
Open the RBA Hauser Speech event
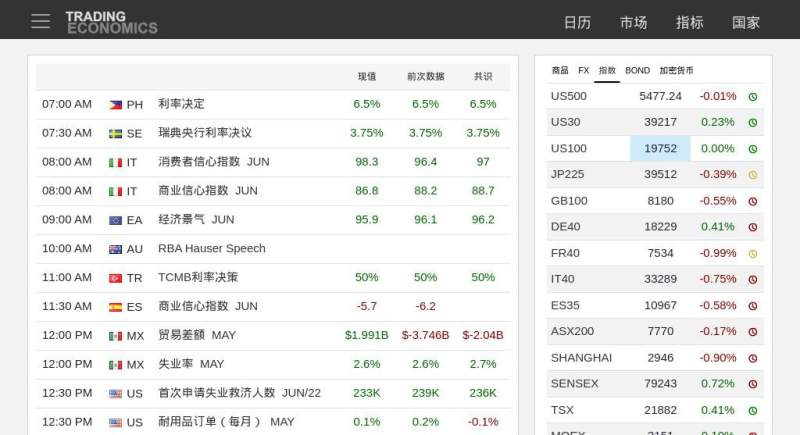point(212,248)
